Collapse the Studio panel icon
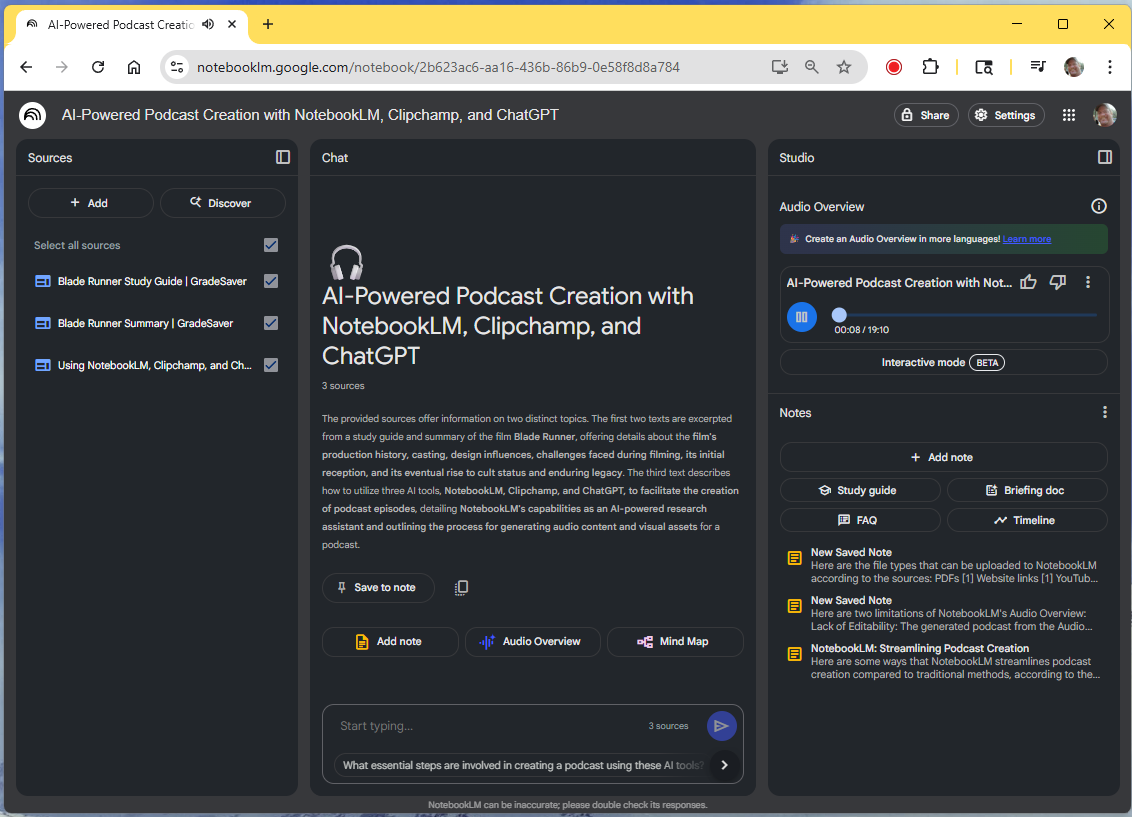This screenshot has width=1132, height=817. coord(1105,157)
